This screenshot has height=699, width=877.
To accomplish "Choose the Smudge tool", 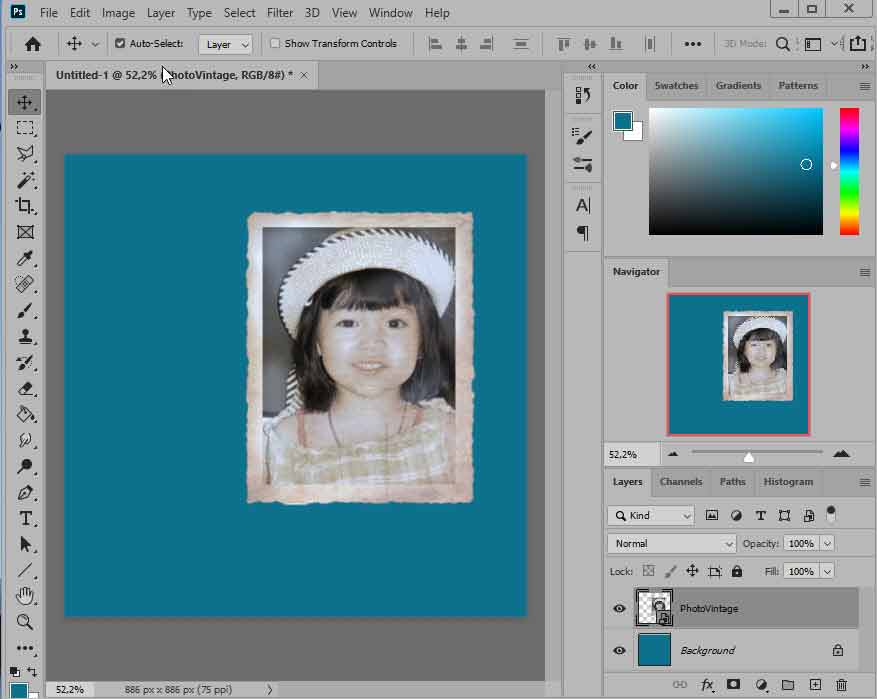I will tap(25, 440).
